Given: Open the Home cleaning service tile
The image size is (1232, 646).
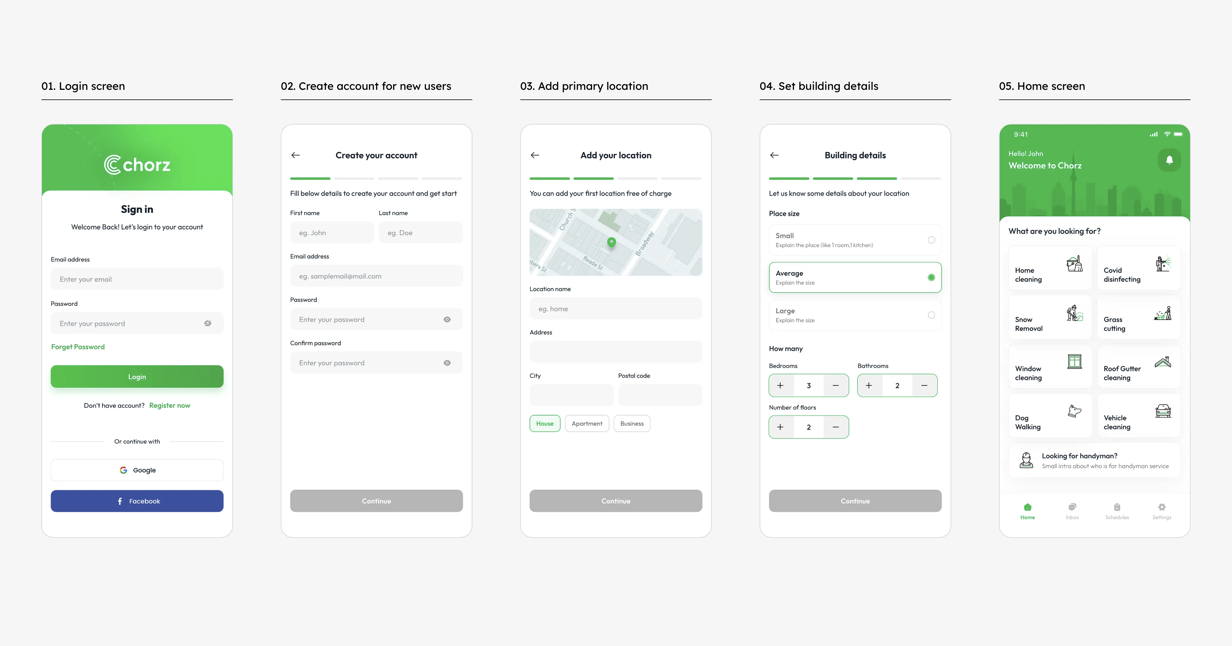Looking at the screenshot, I should 1049,270.
